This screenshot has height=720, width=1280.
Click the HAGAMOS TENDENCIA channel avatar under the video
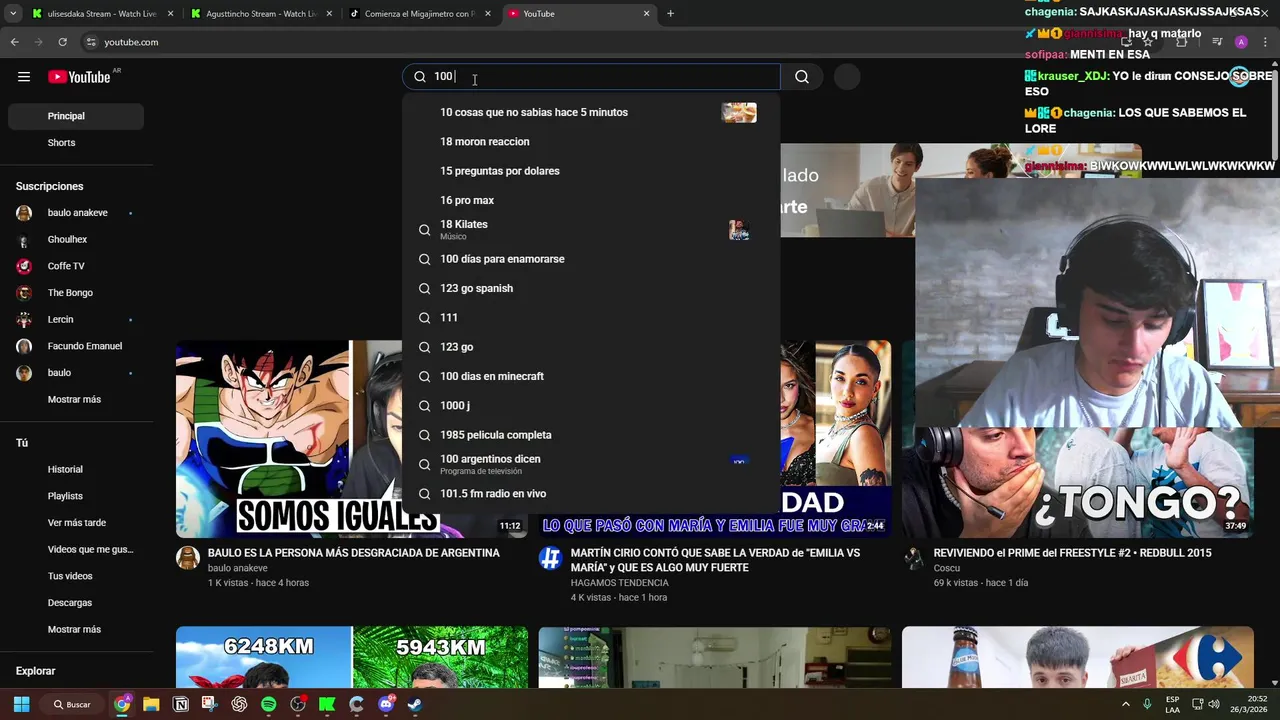(x=551, y=558)
